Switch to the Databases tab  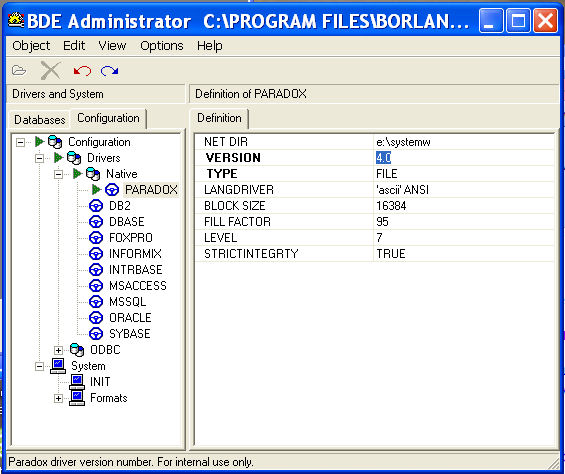(x=40, y=119)
